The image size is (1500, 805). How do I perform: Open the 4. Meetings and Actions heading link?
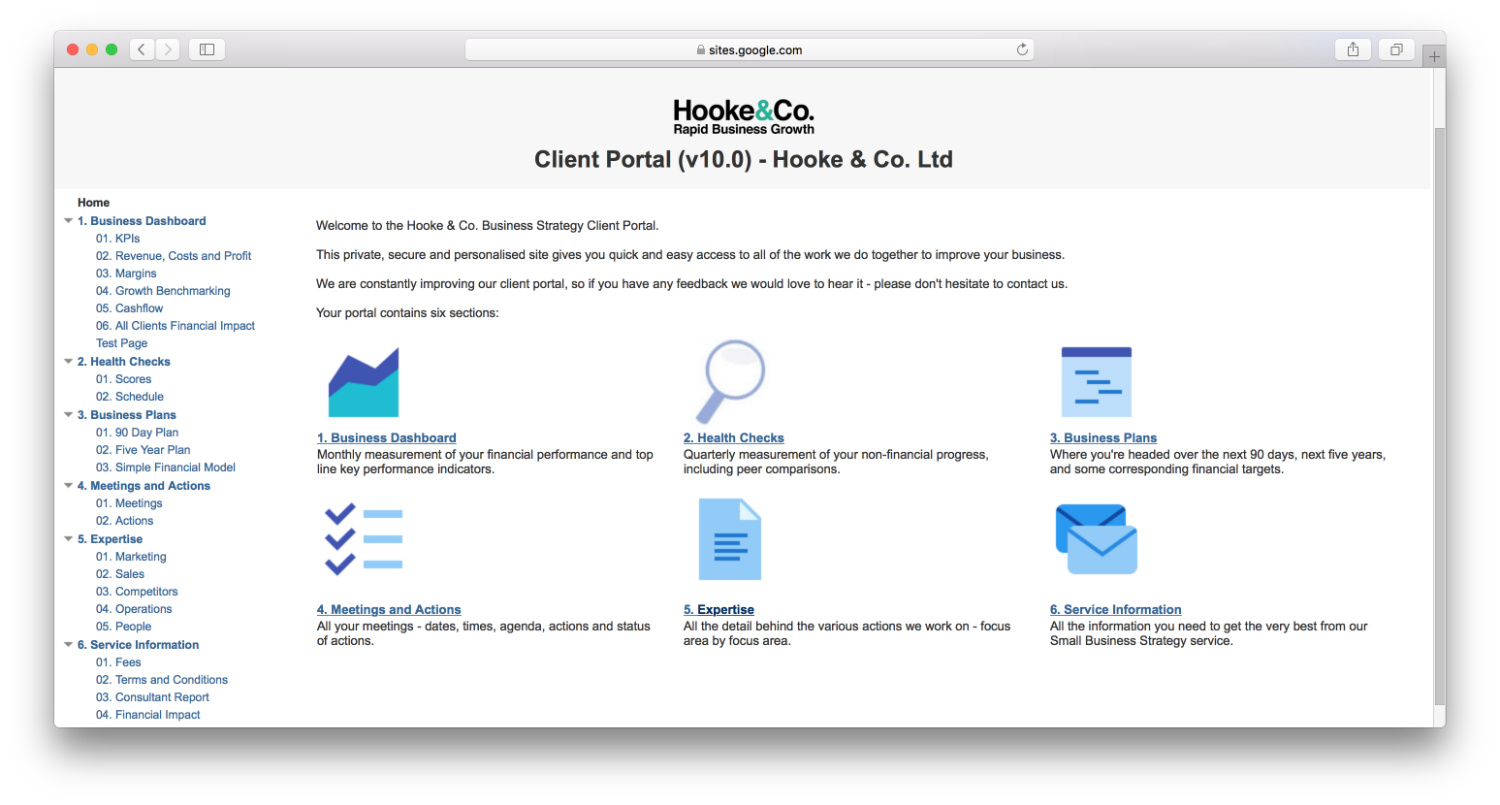389,610
